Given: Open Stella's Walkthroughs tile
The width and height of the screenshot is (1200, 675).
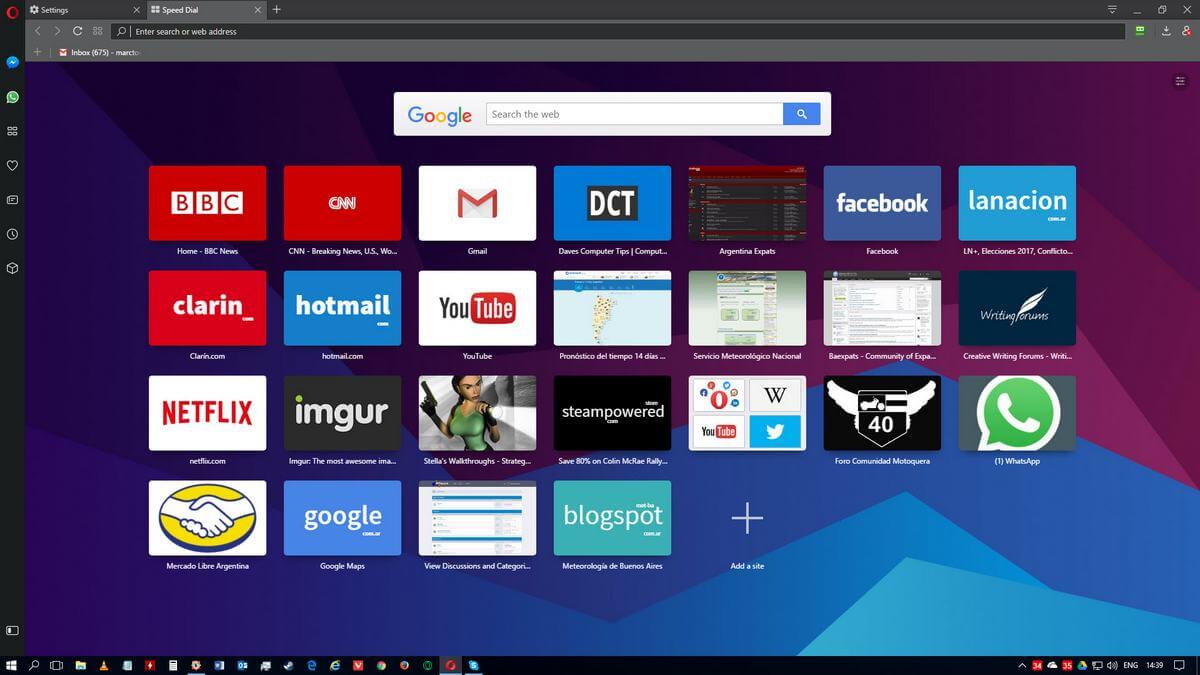Looking at the screenshot, I should pyautogui.click(x=477, y=413).
